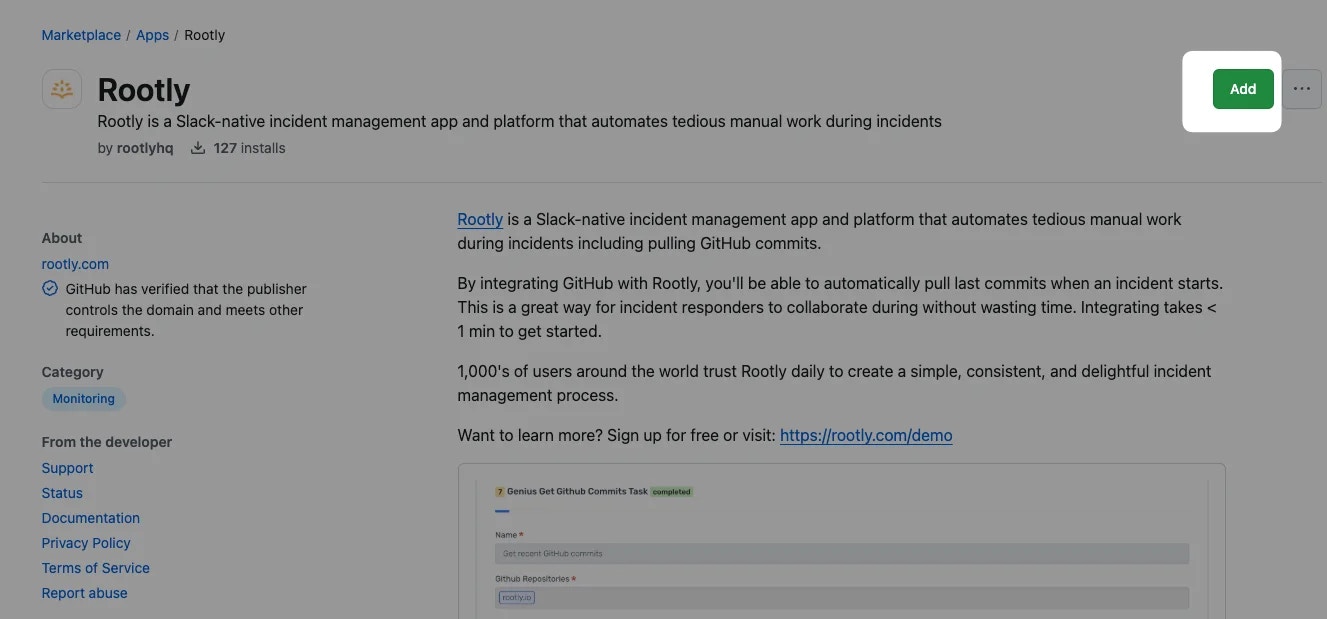Screen dimensions: 1327x619
Task: Open the three-dot more options menu
Action: 1301,89
